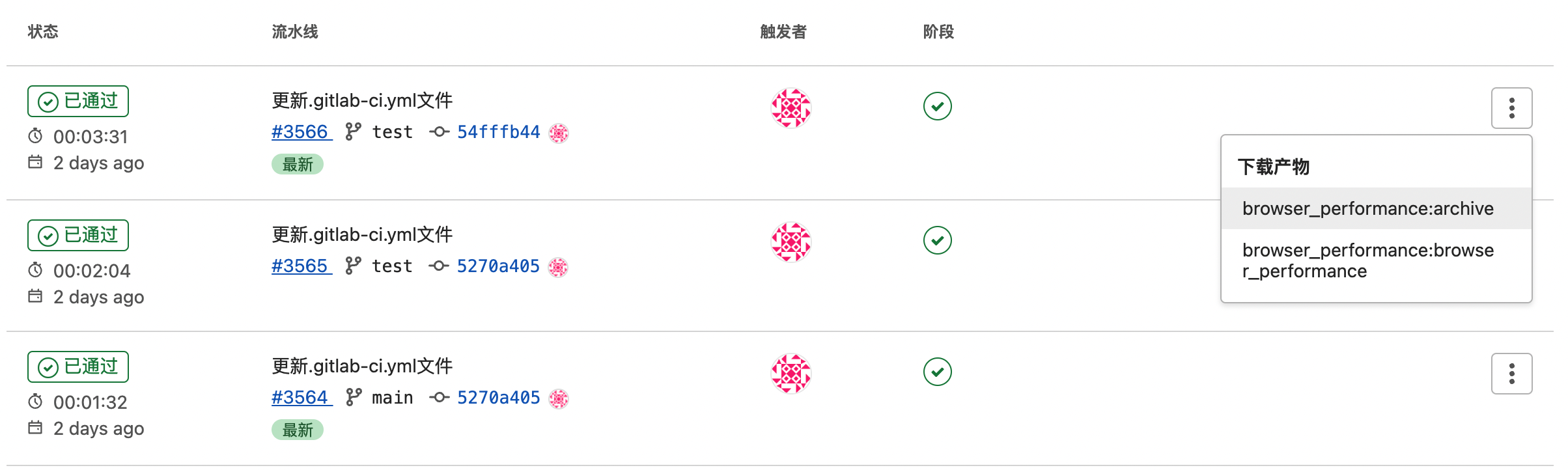
Task: Open pipeline #3564 link
Action: (x=301, y=398)
